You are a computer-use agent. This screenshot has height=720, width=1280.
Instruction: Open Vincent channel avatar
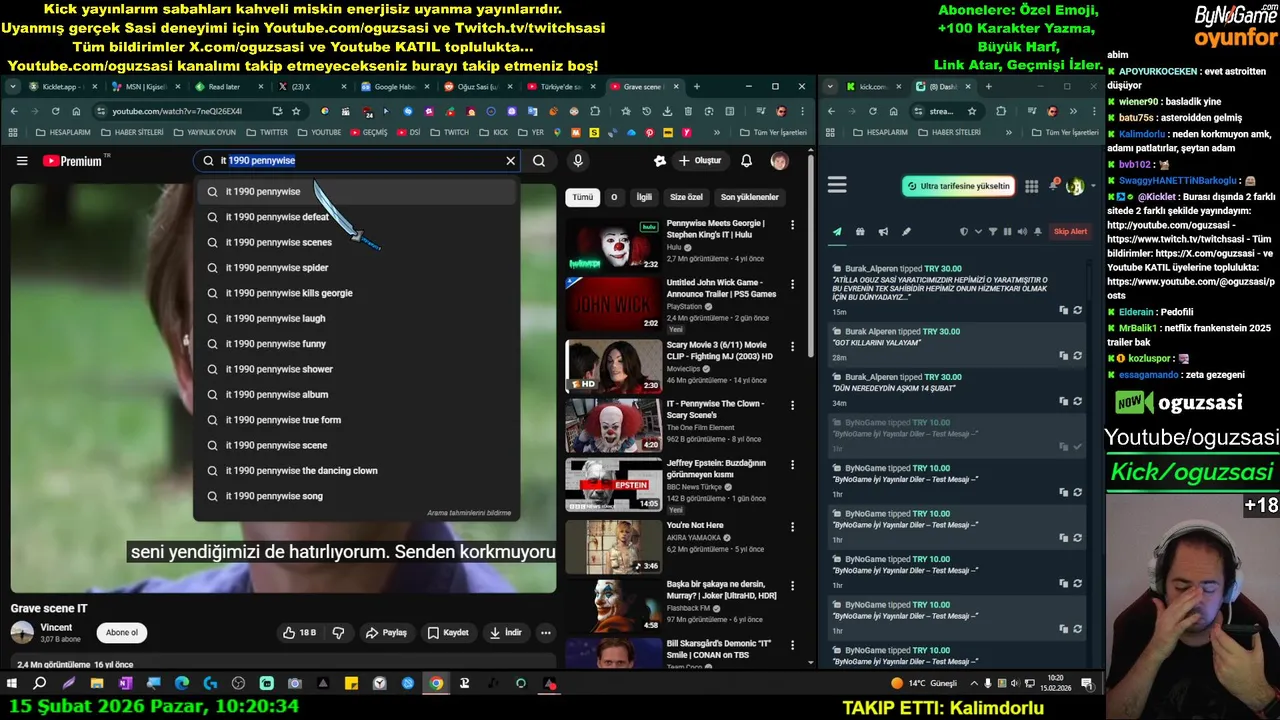click(22, 633)
